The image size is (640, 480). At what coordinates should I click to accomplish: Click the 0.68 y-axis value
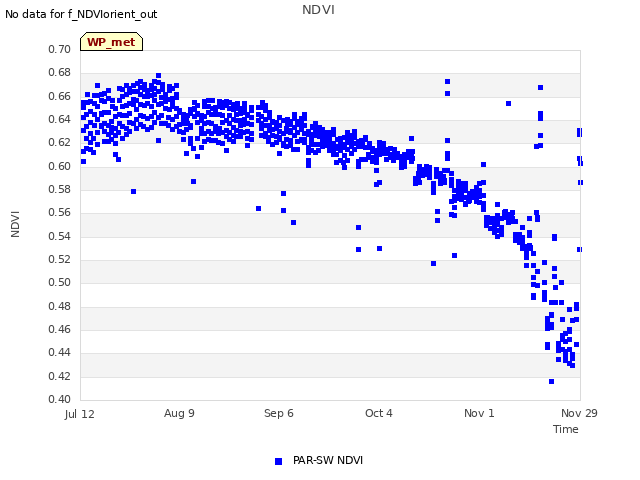coord(60,73)
